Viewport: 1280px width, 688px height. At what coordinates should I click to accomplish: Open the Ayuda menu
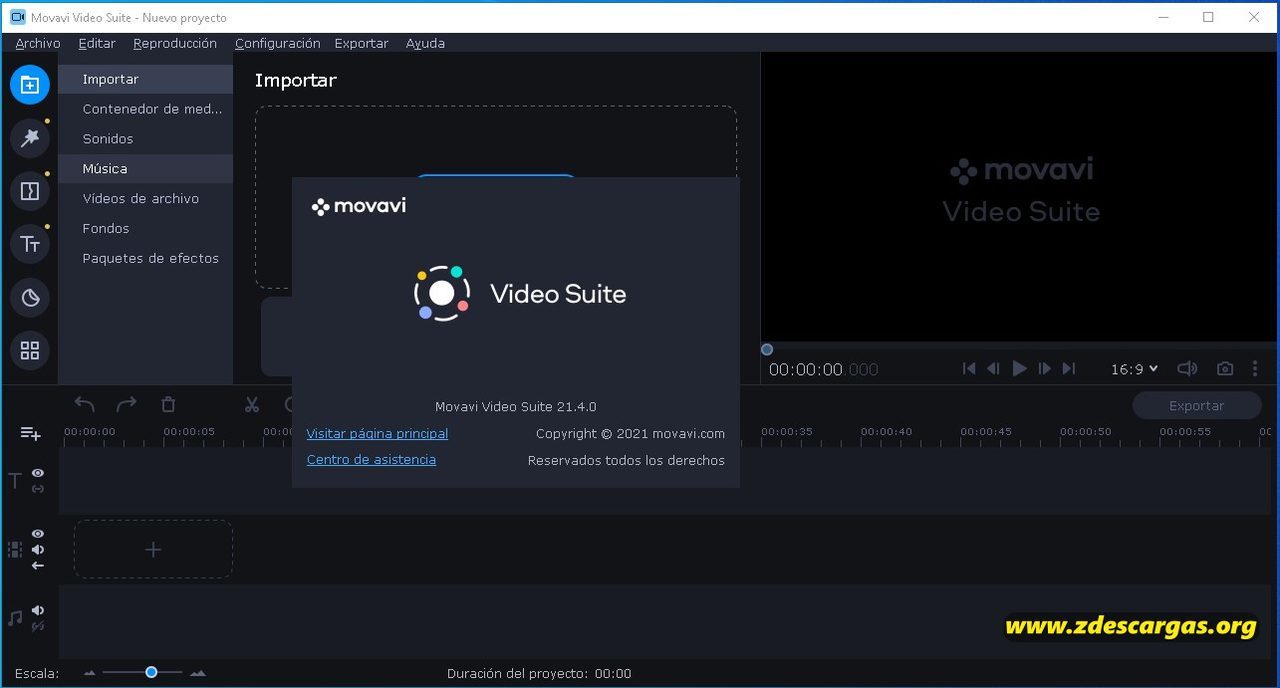tap(425, 43)
